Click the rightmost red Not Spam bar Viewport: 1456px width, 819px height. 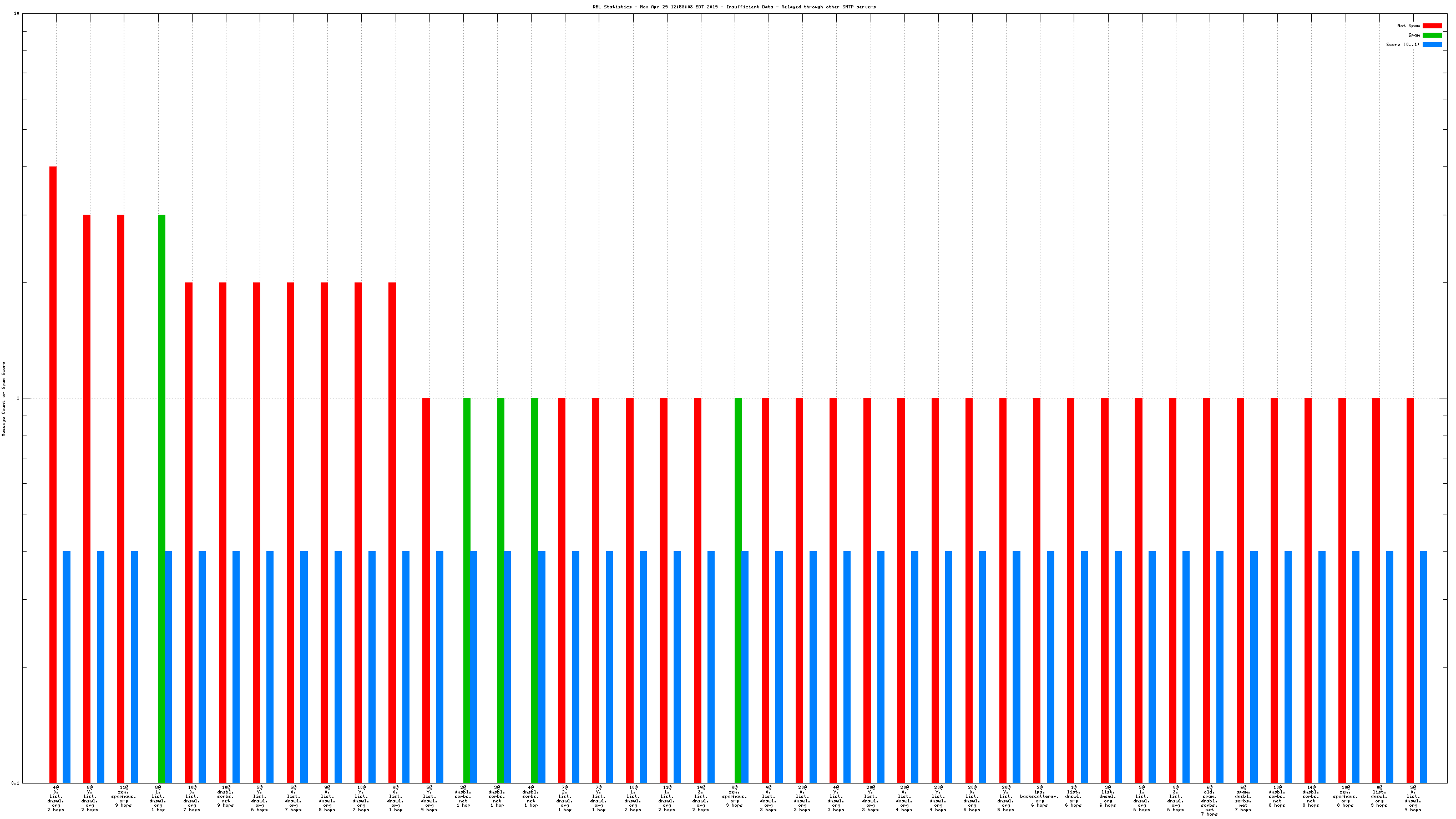point(1409,589)
